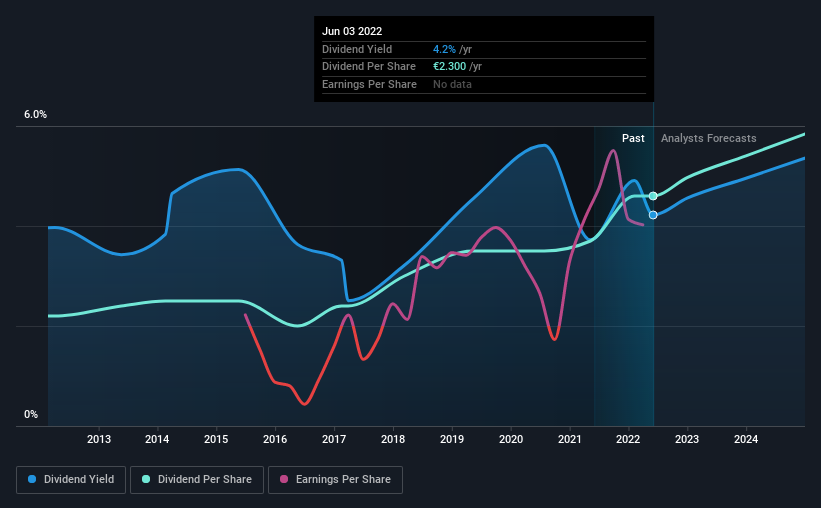Image resolution: width=821 pixels, height=508 pixels.
Task: Click the 'Earnings Per Share' tooltip row label
Action: [x=369, y=84]
